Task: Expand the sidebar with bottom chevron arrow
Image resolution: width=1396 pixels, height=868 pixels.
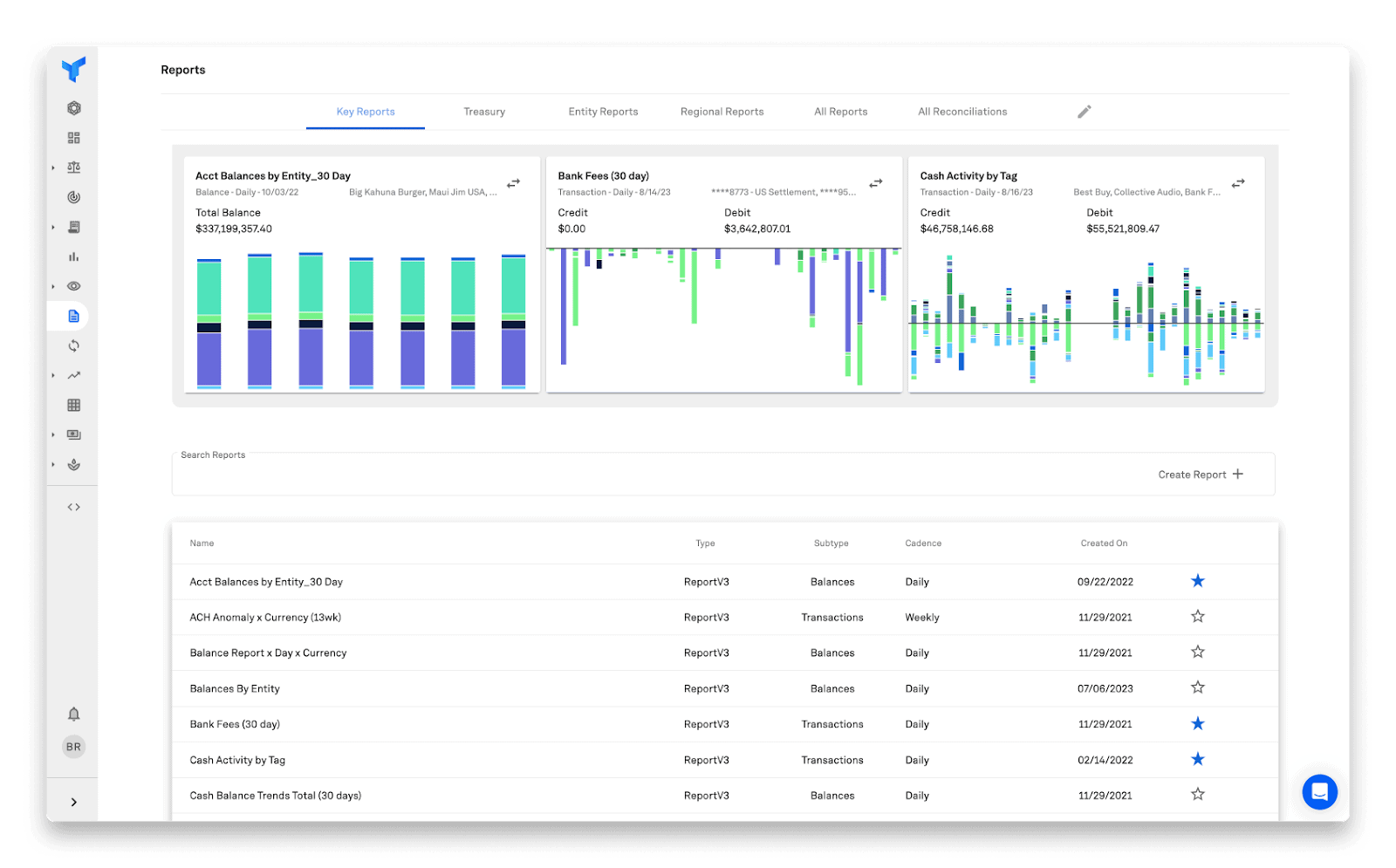Action: [74, 802]
